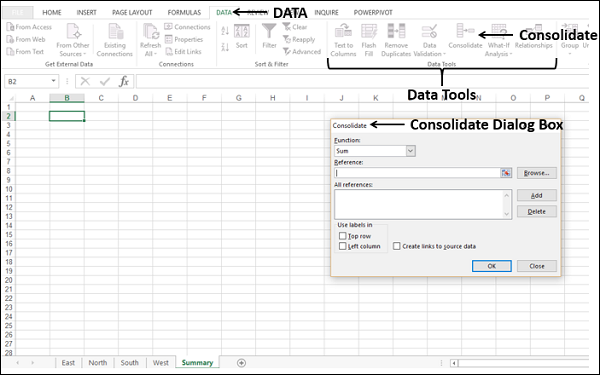Viewport: 600px width, 375px height.
Task: Click the Consolidate ribbon command
Action: tap(465, 37)
